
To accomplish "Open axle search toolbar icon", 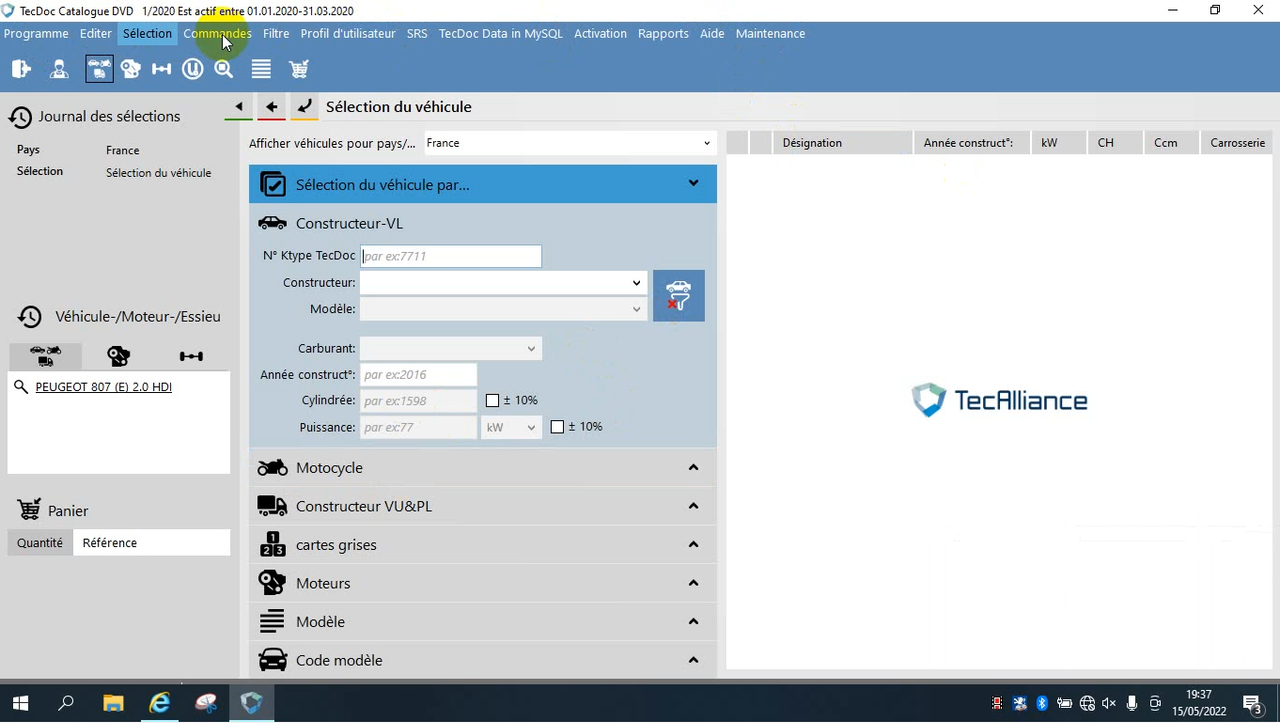I will [x=162, y=69].
